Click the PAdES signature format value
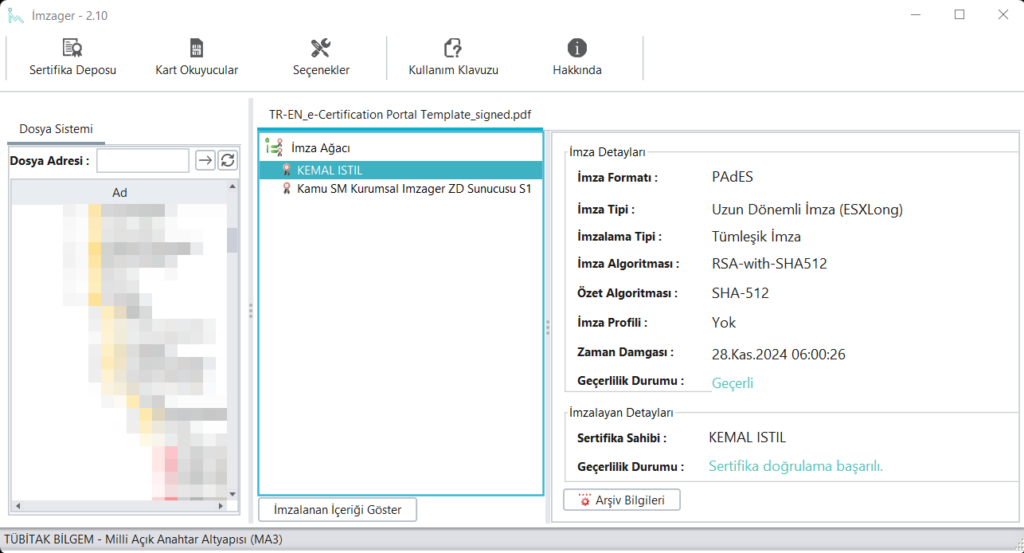The width and height of the screenshot is (1024, 553). click(x=732, y=177)
